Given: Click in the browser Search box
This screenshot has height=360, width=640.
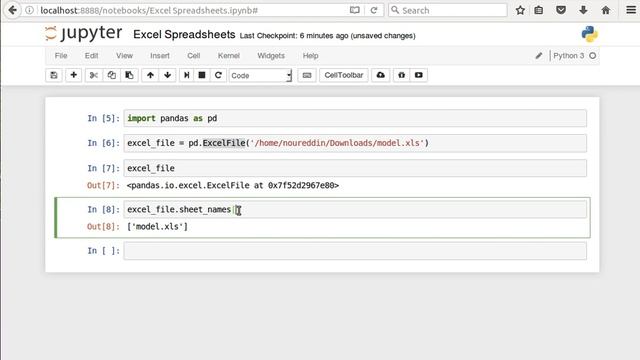Looking at the screenshot, I should point(447,10).
